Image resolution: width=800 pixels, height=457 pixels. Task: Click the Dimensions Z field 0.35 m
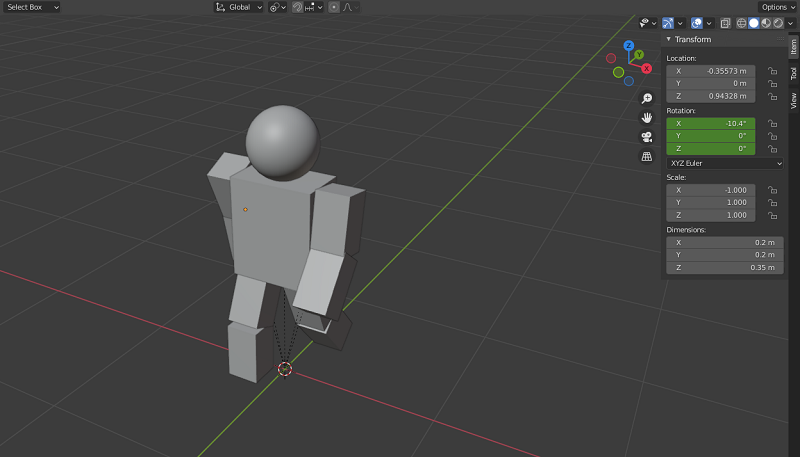pos(725,267)
